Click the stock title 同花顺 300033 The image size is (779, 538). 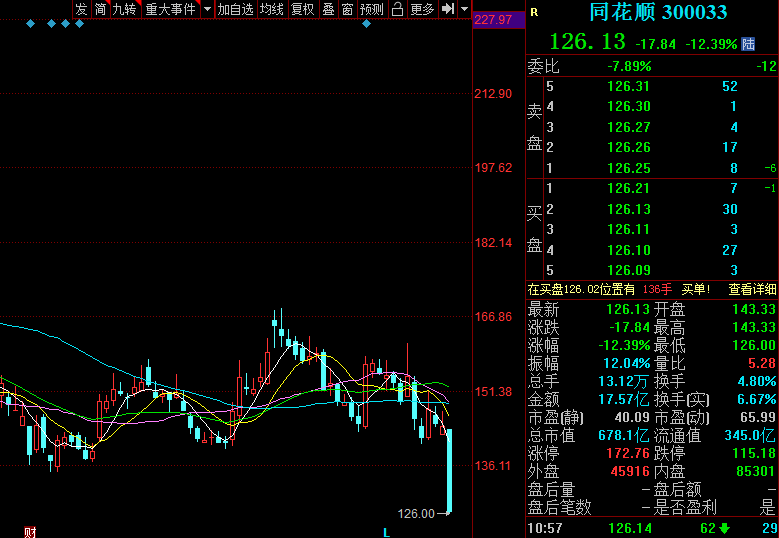[x=658, y=12]
